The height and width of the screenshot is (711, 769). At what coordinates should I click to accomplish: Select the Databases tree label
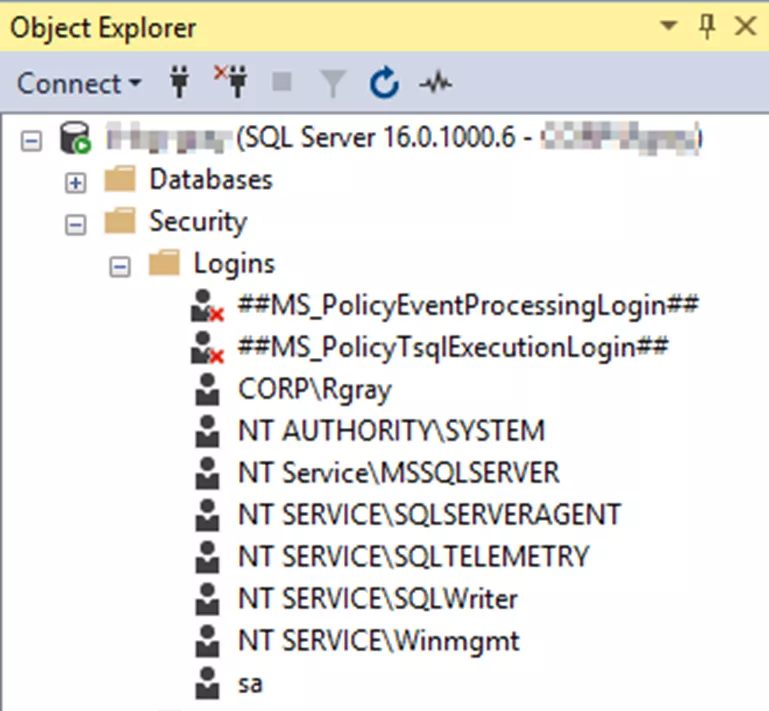pyautogui.click(x=211, y=179)
